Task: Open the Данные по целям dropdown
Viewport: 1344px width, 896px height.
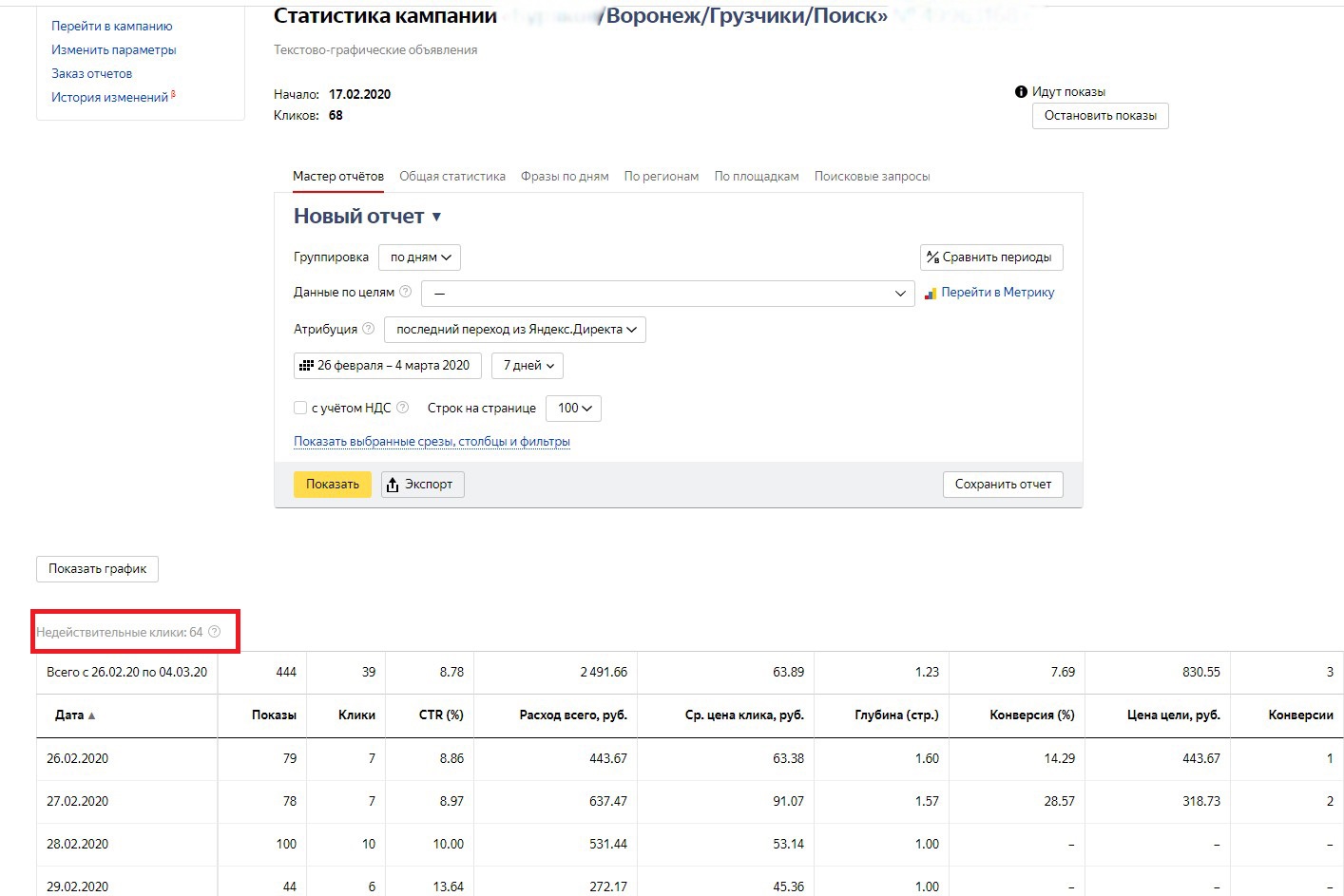Action: tap(667, 294)
